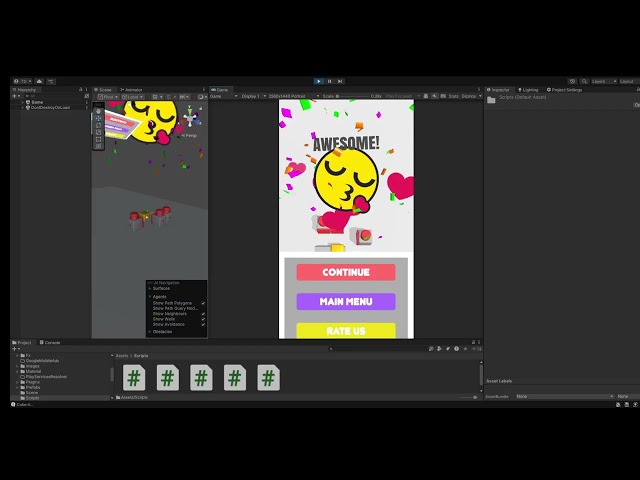Click the third script file thumbnail
The width and height of the screenshot is (640, 480).
201,378
